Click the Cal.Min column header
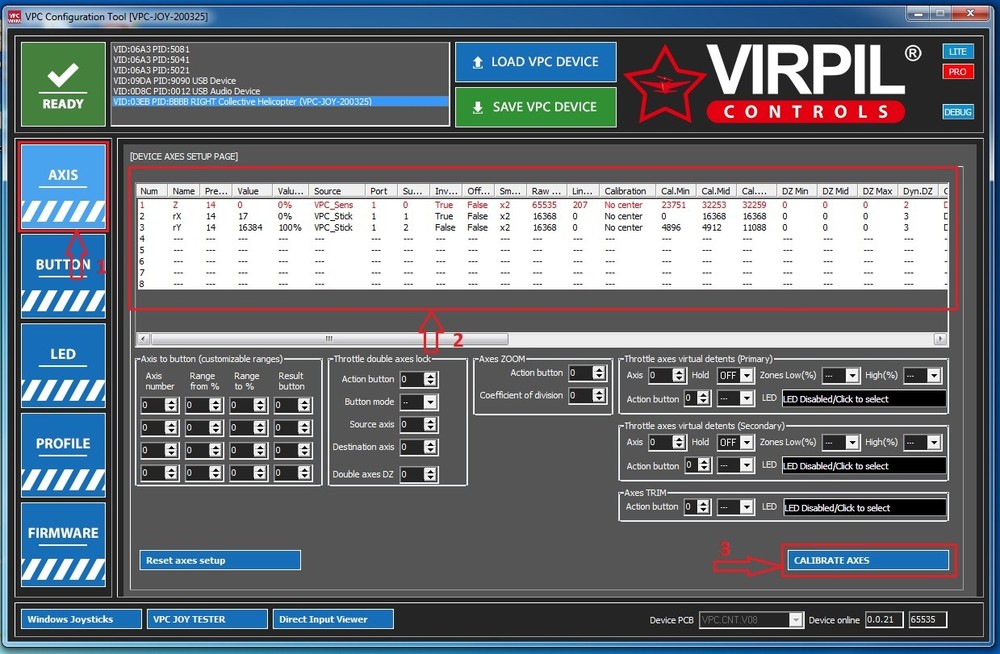 (676, 191)
